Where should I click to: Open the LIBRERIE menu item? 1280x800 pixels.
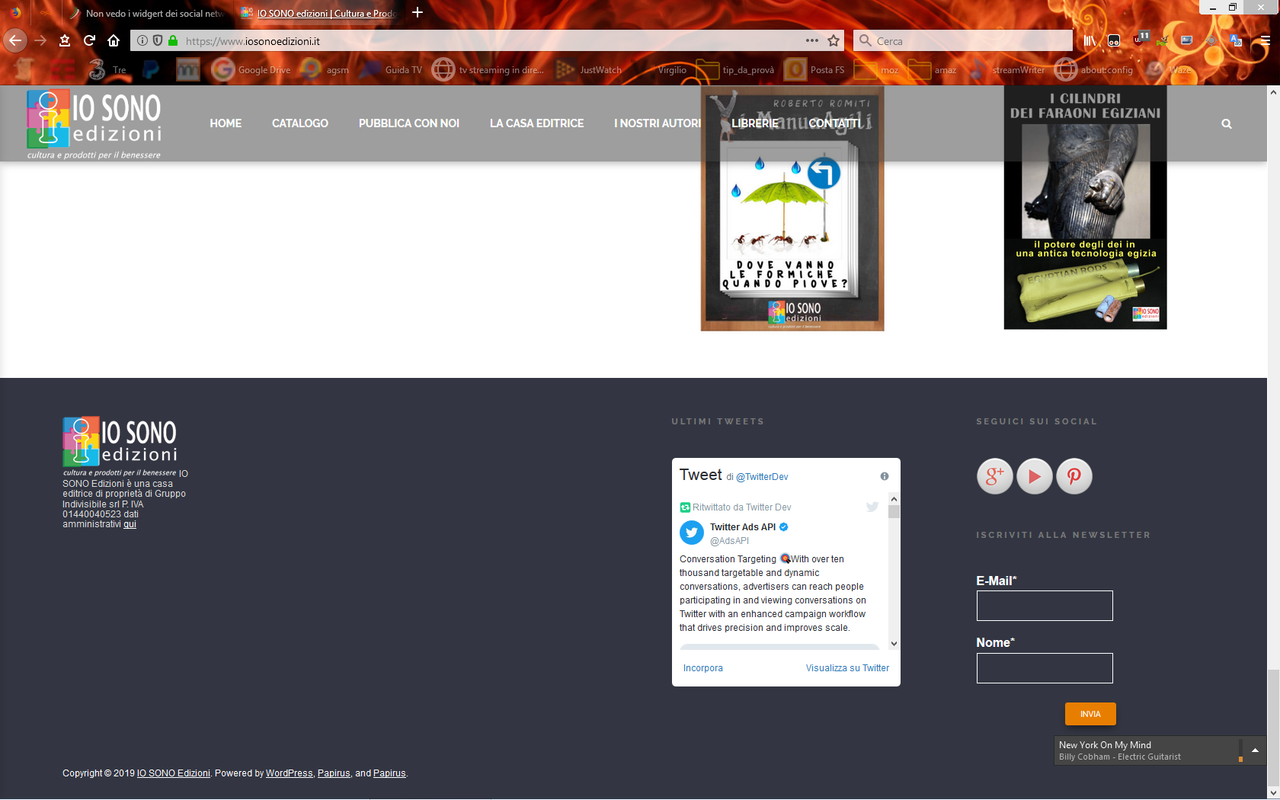(755, 123)
